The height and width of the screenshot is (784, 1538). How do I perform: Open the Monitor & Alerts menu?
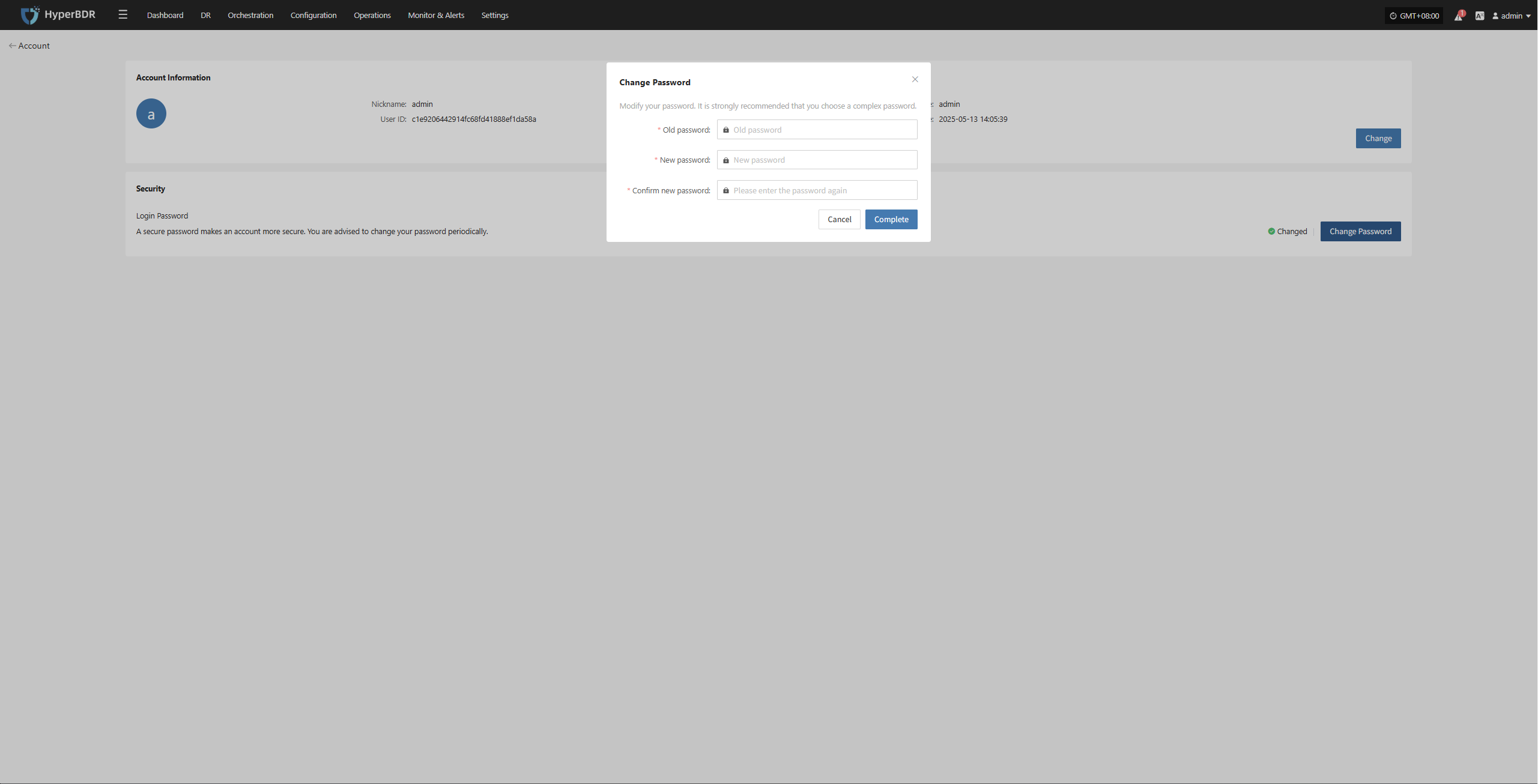[436, 15]
